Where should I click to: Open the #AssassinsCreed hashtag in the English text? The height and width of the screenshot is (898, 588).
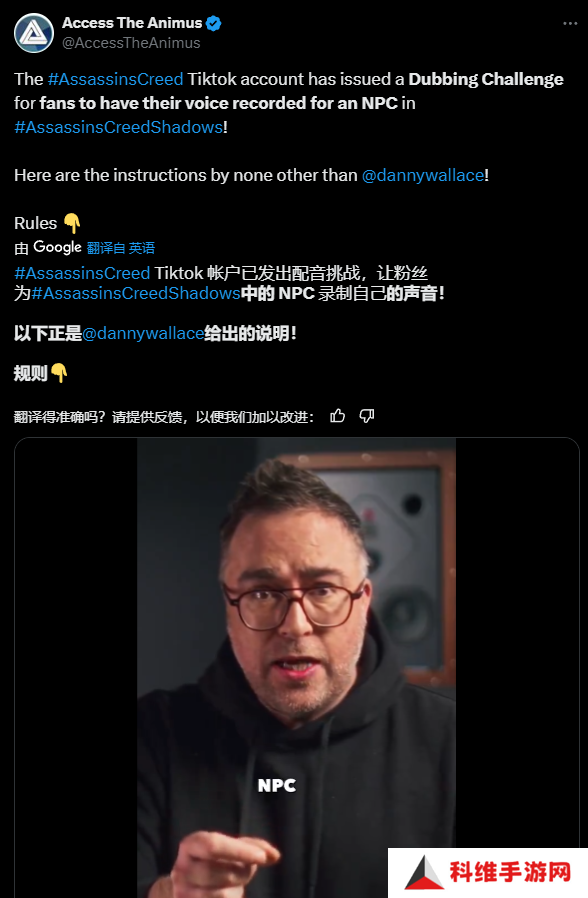[x=115, y=79]
